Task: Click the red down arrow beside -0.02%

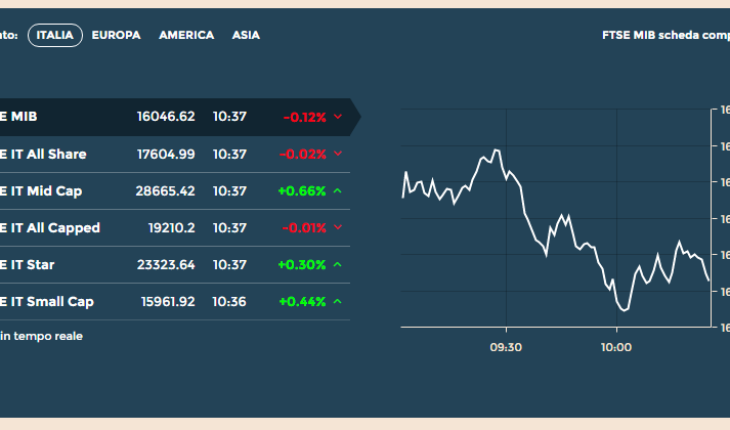Action: click(x=338, y=154)
